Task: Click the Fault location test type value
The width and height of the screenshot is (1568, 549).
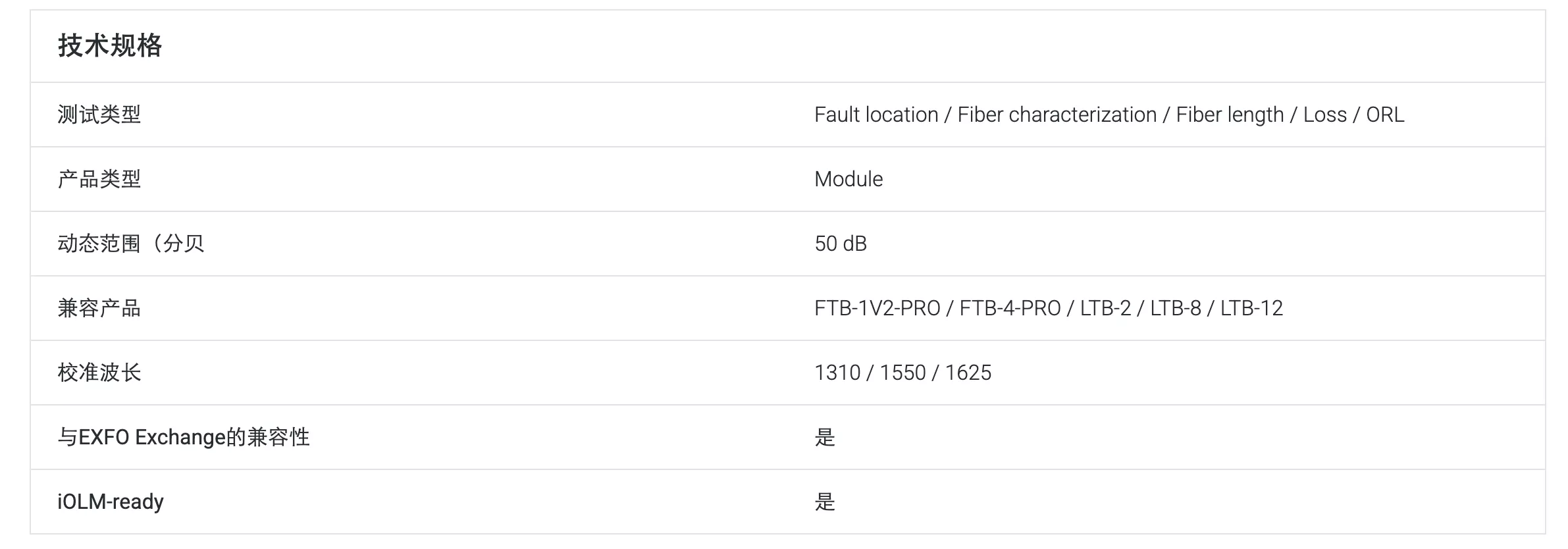Action: 876,115
